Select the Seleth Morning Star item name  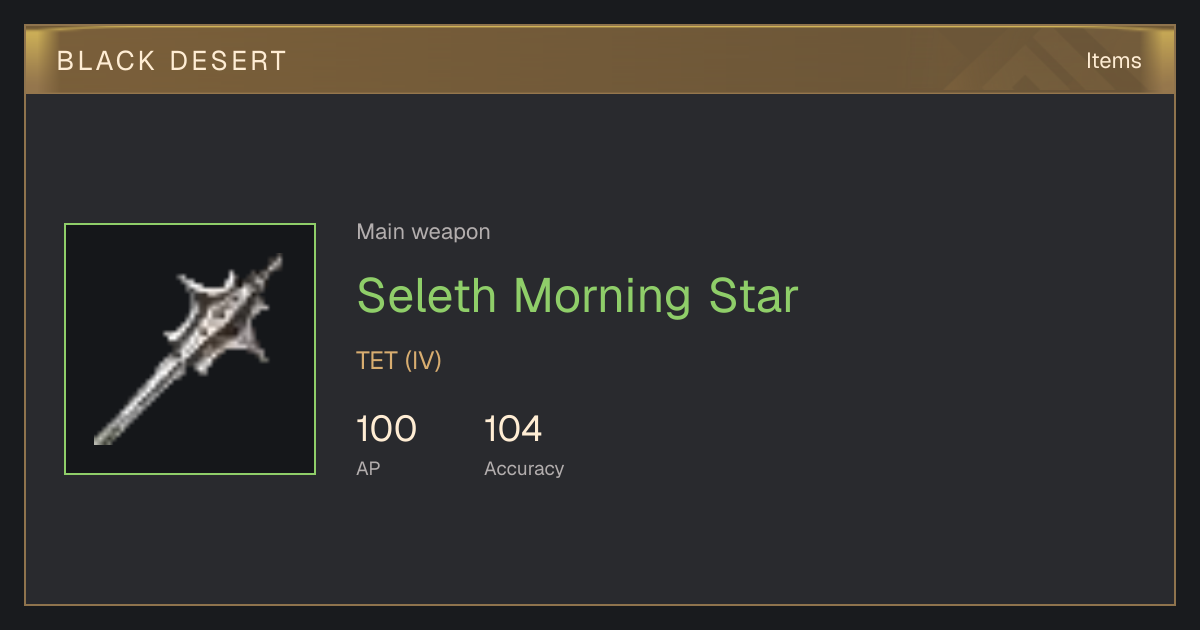point(577,296)
